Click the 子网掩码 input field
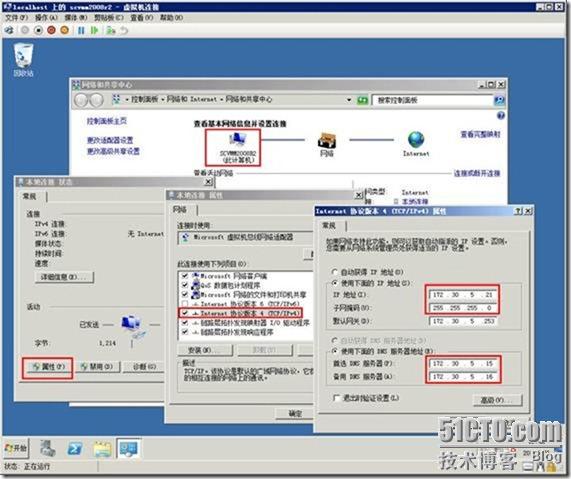Viewport: 571px width, 479px height. point(462,308)
